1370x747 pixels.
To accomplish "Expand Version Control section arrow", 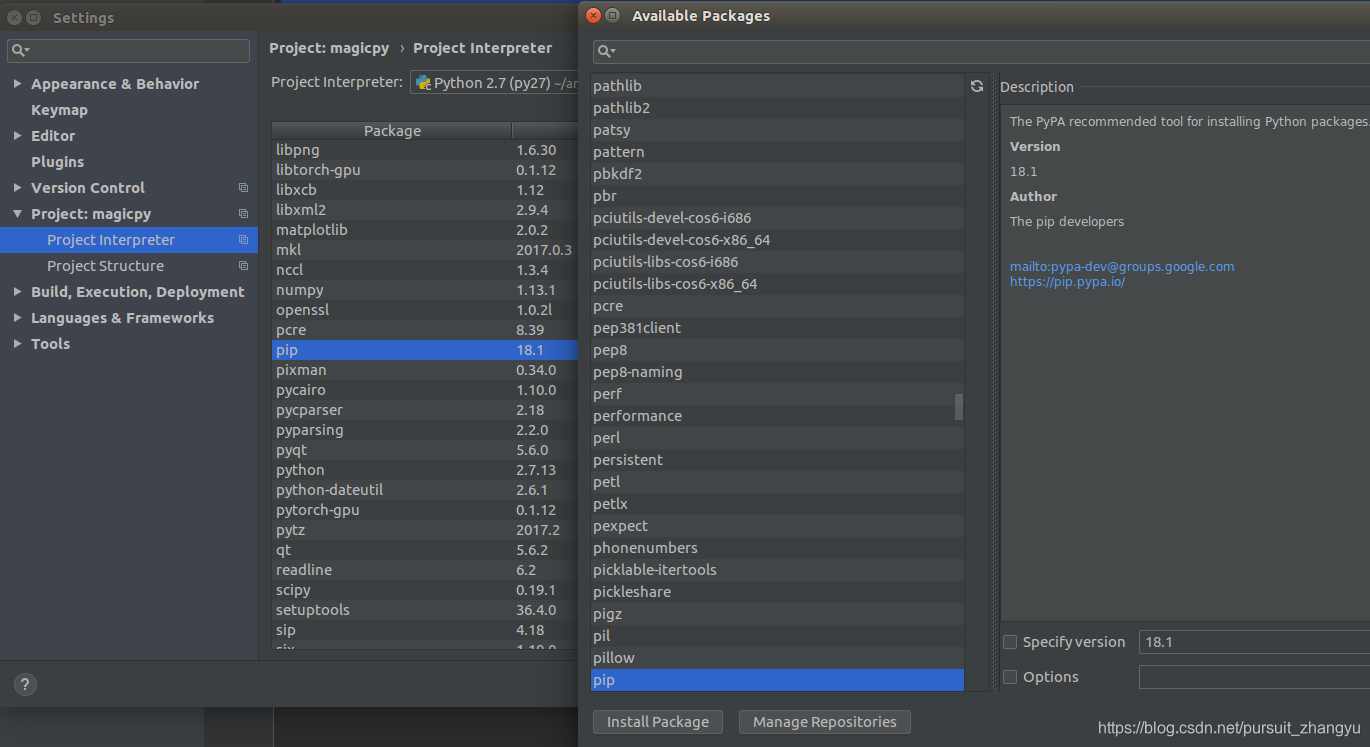I will pos(17,188).
